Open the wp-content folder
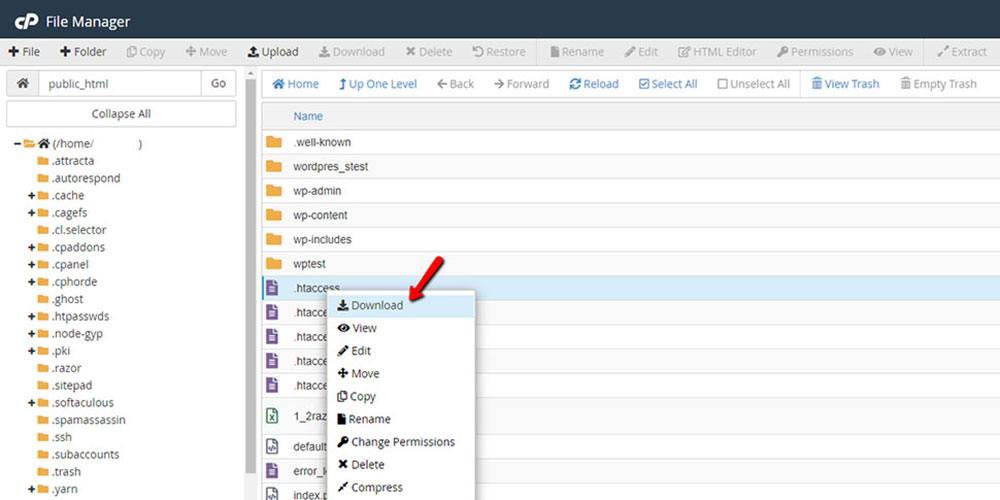The width and height of the screenshot is (1000, 500). (320, 215)
